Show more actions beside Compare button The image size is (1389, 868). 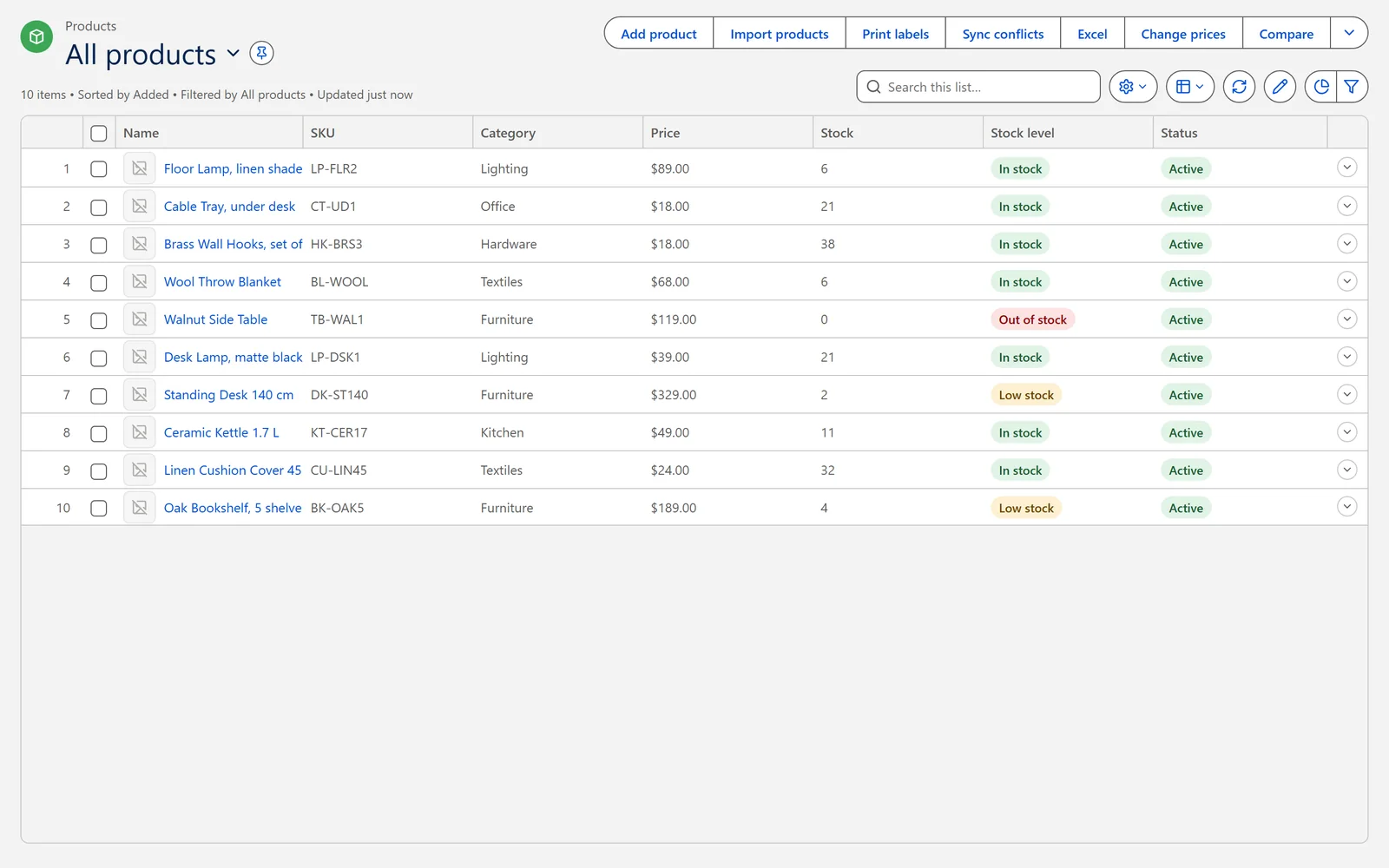coord(1349,33)
